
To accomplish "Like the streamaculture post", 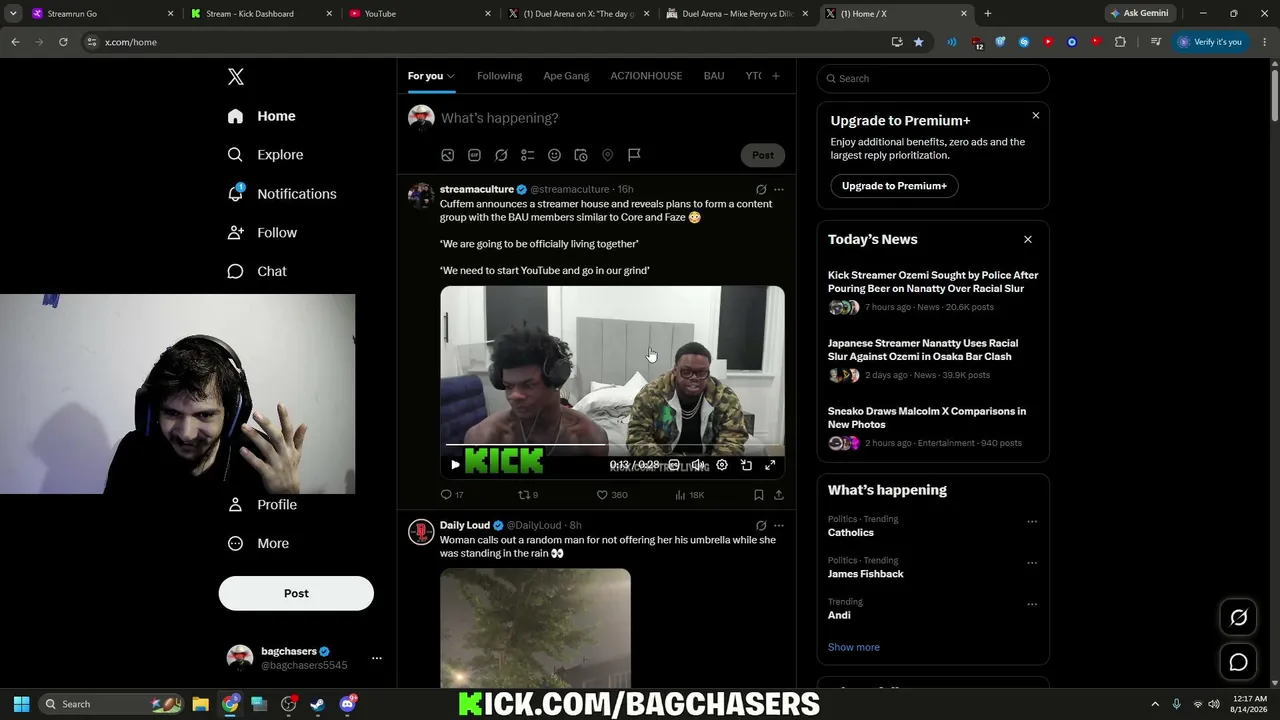I will (612, 495).
